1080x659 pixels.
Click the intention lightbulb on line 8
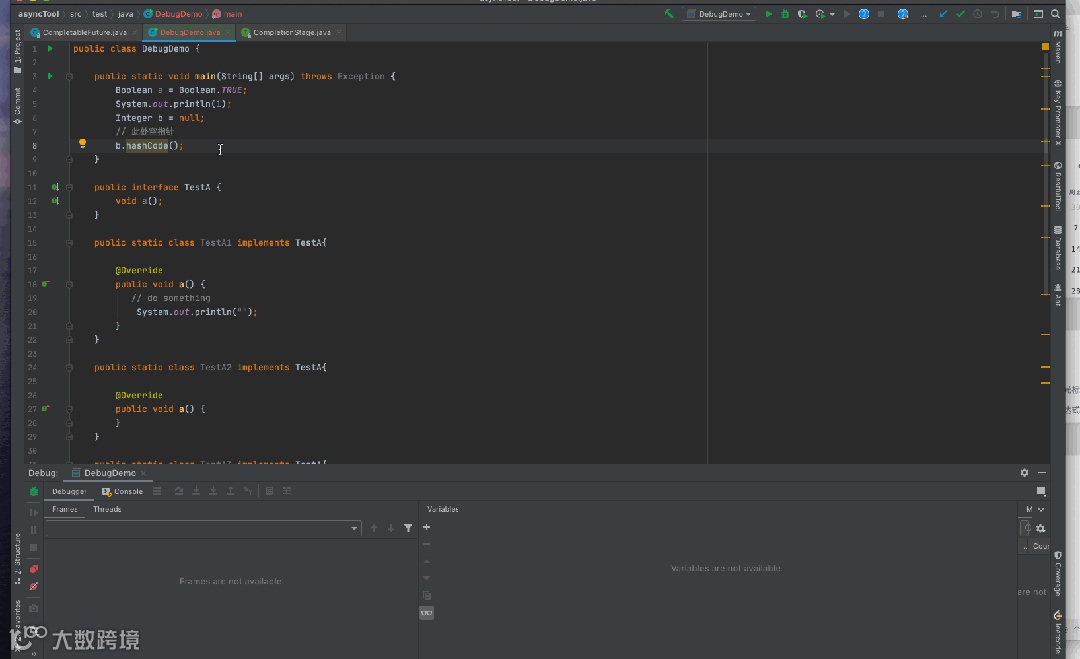pos(83,144)
